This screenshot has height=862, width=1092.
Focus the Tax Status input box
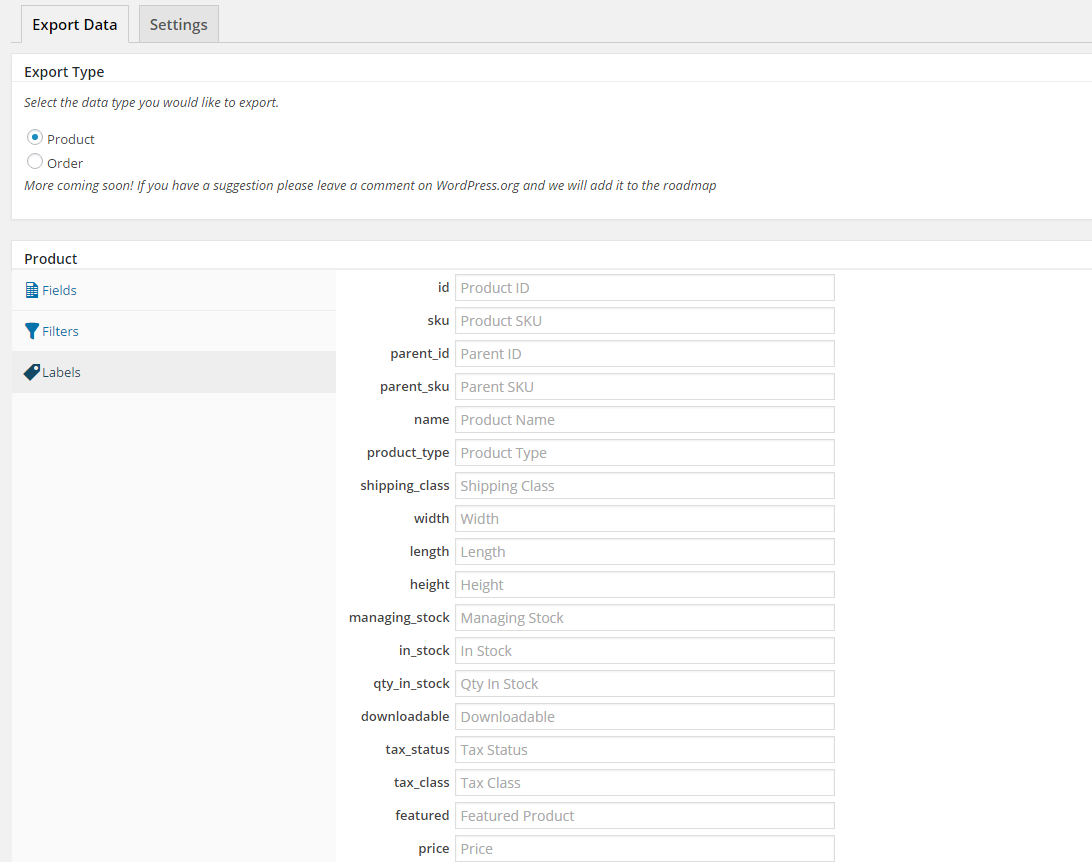pyautogui.click(x=644, y=750)
